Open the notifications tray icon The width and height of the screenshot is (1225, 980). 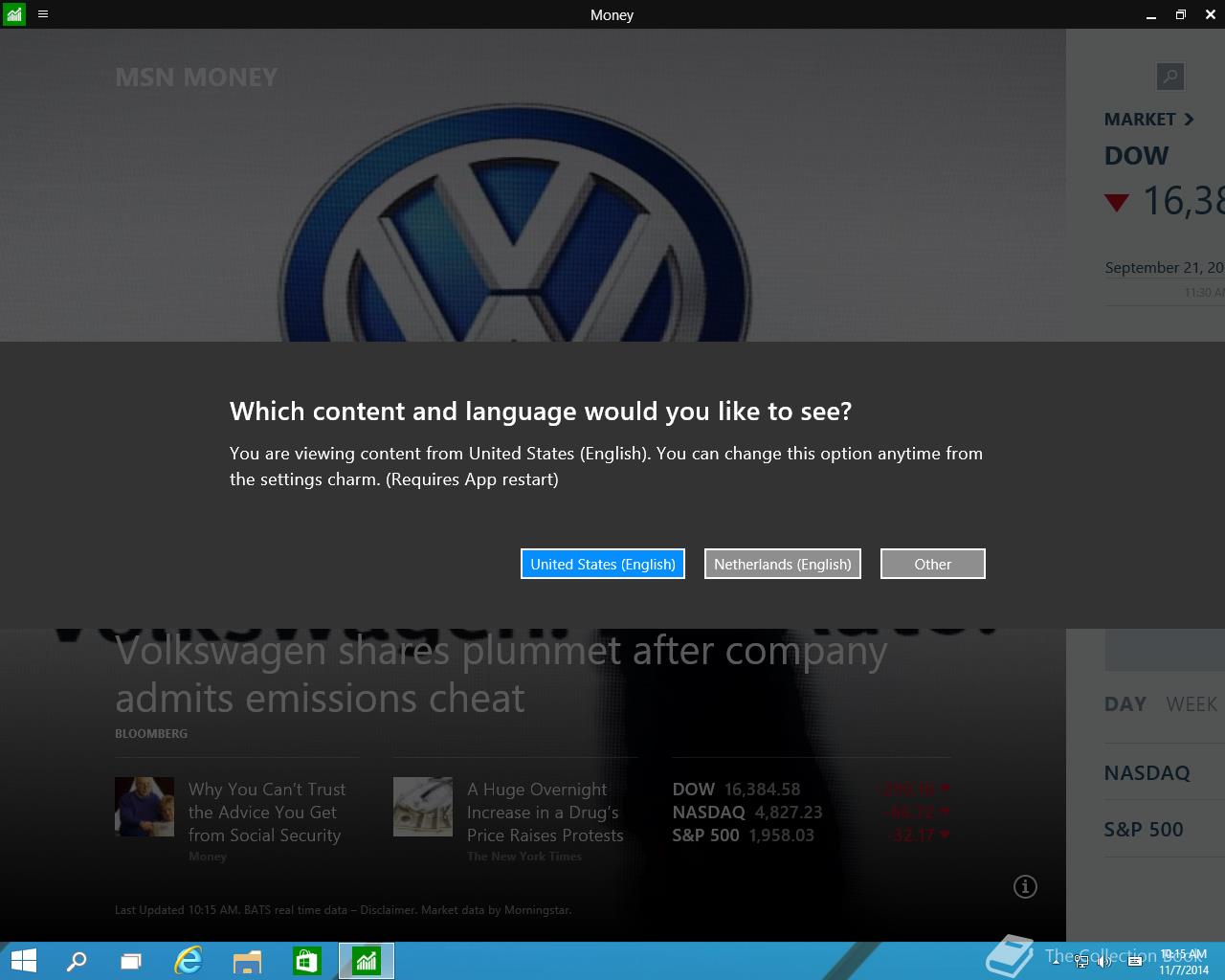(x=1135, y=962)
